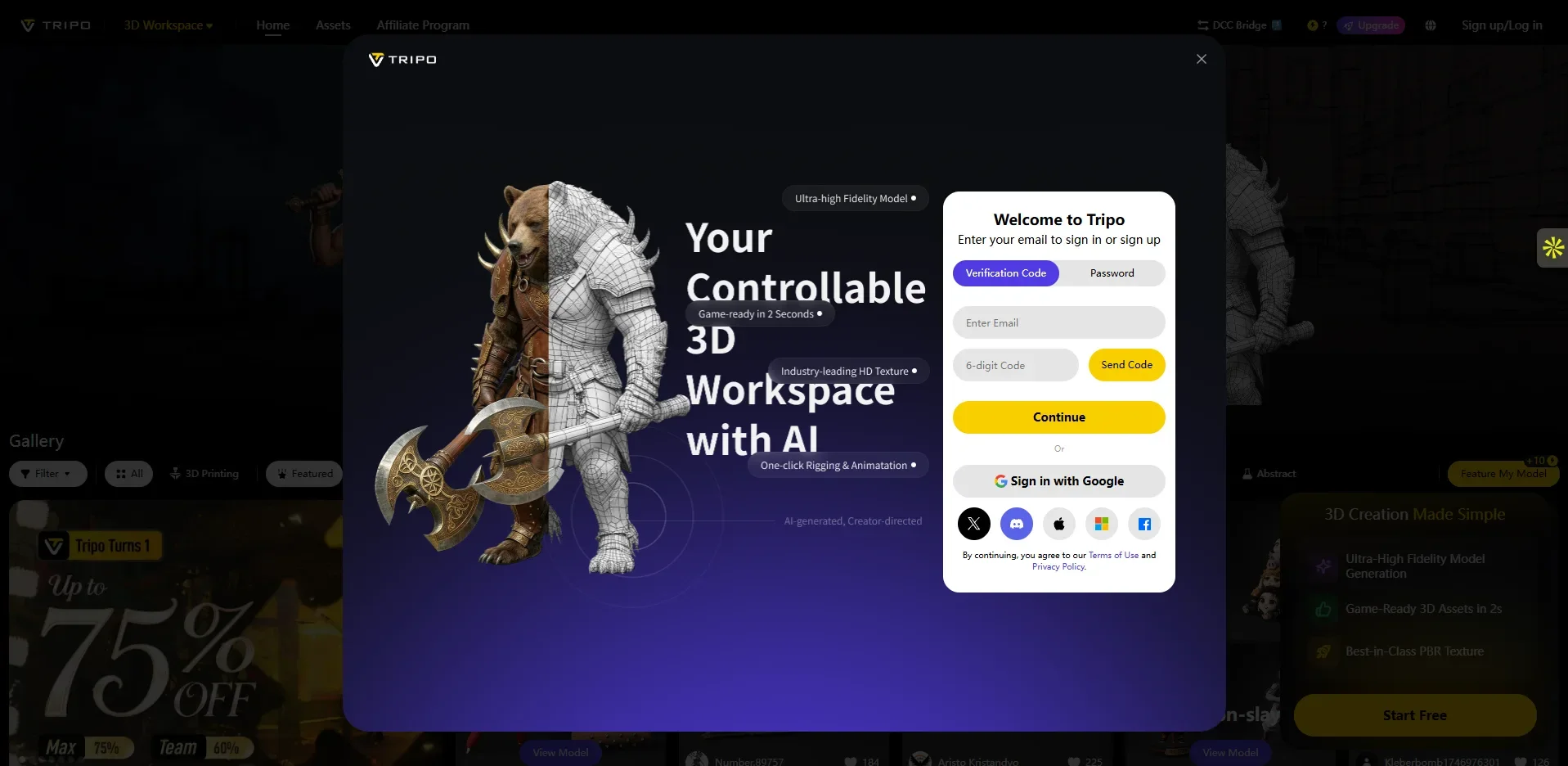Click the thumbs-up icon beside Game-Ready 3D Assets
1568x766 pixels.
1323,609
